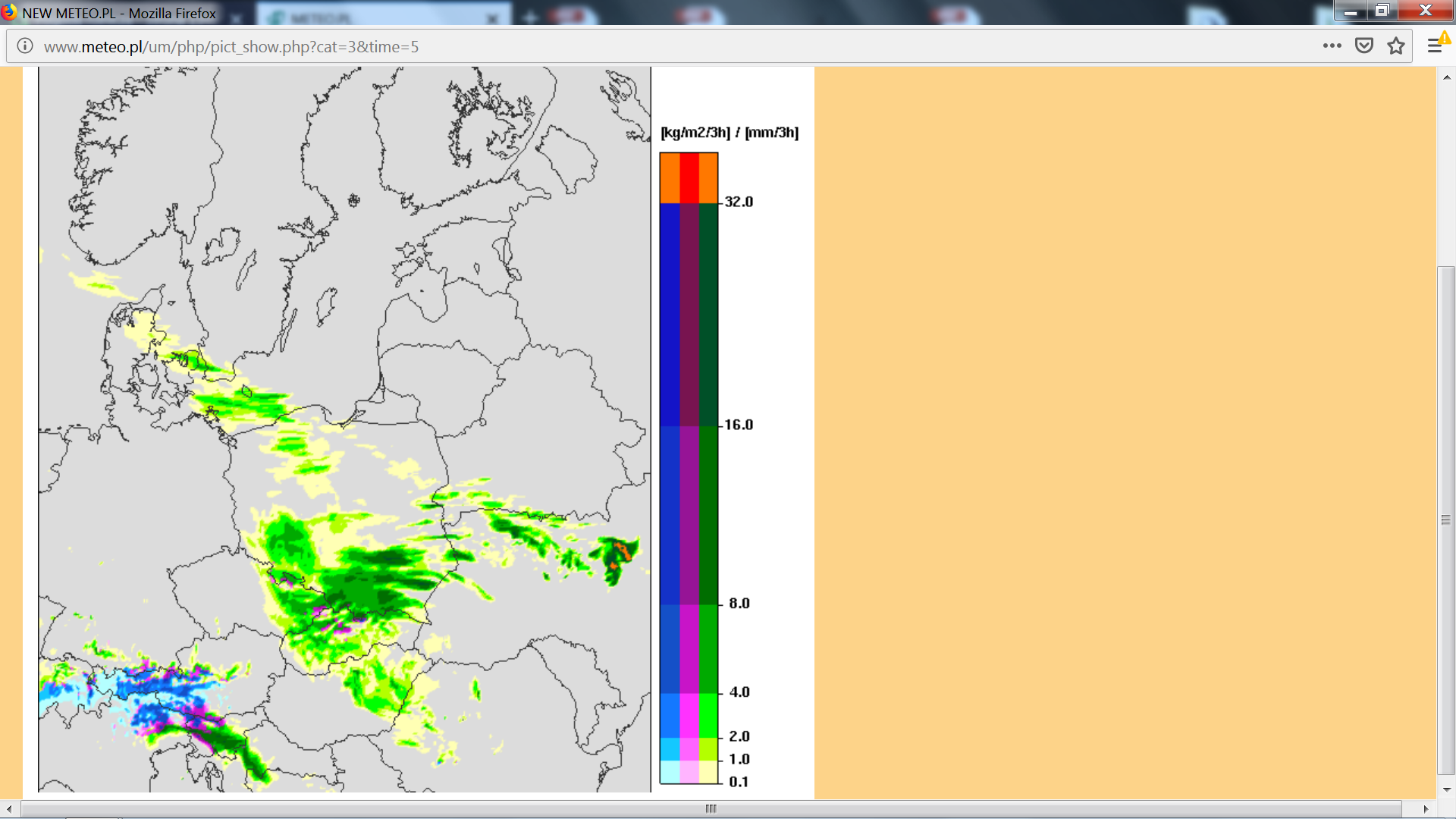Screen dimensions: 1456x819
Task: Click the vertical scrollbar down arrow
Action: click(x=1446, y=789)
